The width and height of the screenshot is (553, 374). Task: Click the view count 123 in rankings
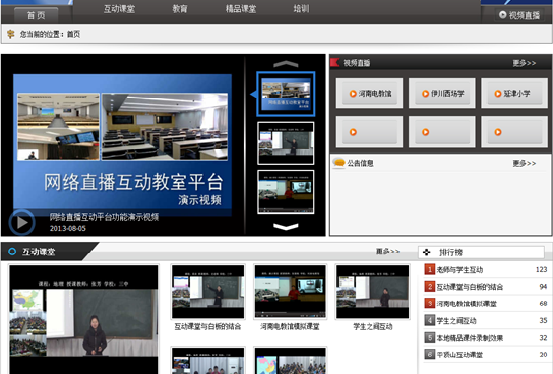pos(541,270)
